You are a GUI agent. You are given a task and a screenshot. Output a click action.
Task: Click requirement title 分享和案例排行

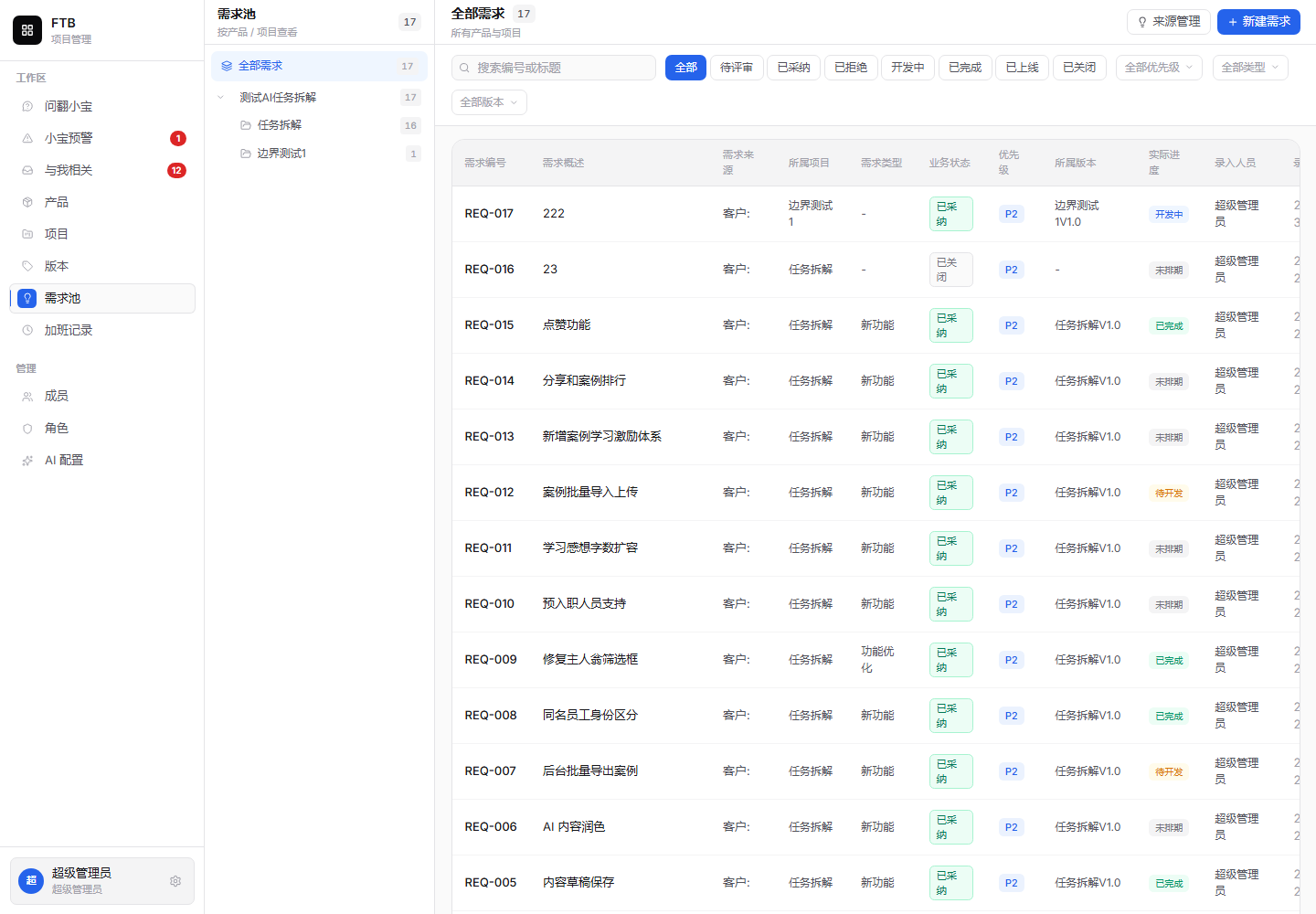pyautogui.click(x=584, y=381)
